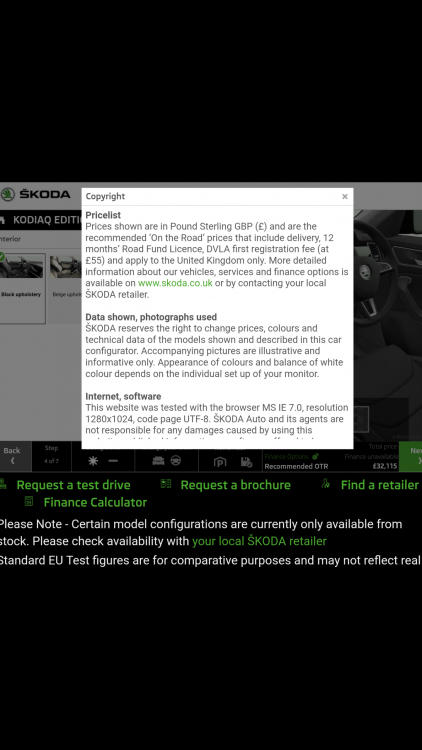Open Request a brochure link
The height and width of the screenshot is (750, 422).
click(235, 485)
